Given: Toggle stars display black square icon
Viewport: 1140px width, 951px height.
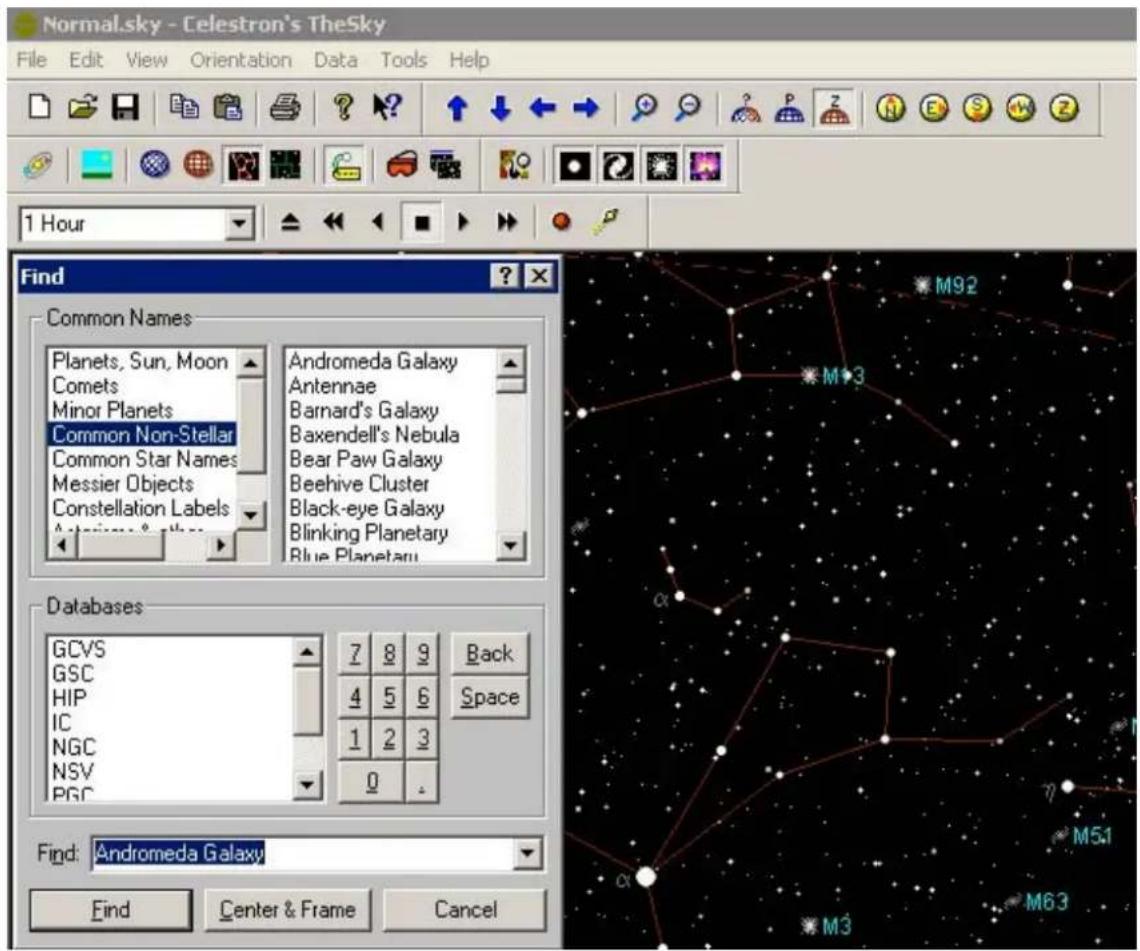Looking at the screenshot, I should tap(574, 166).
